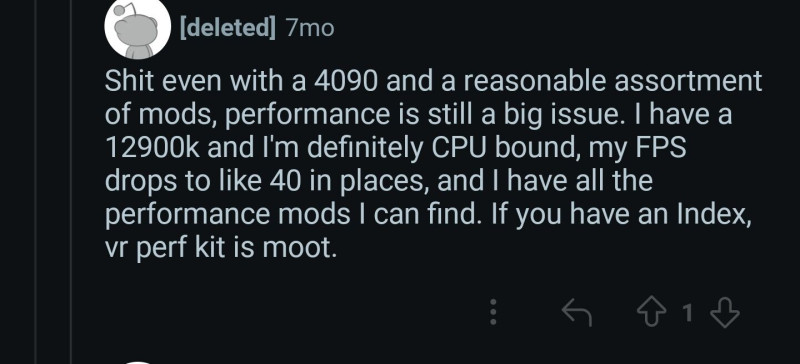Open the [deleted] user profile name
The width and height of the screenshot is (800, 364).
pos(228,27)
